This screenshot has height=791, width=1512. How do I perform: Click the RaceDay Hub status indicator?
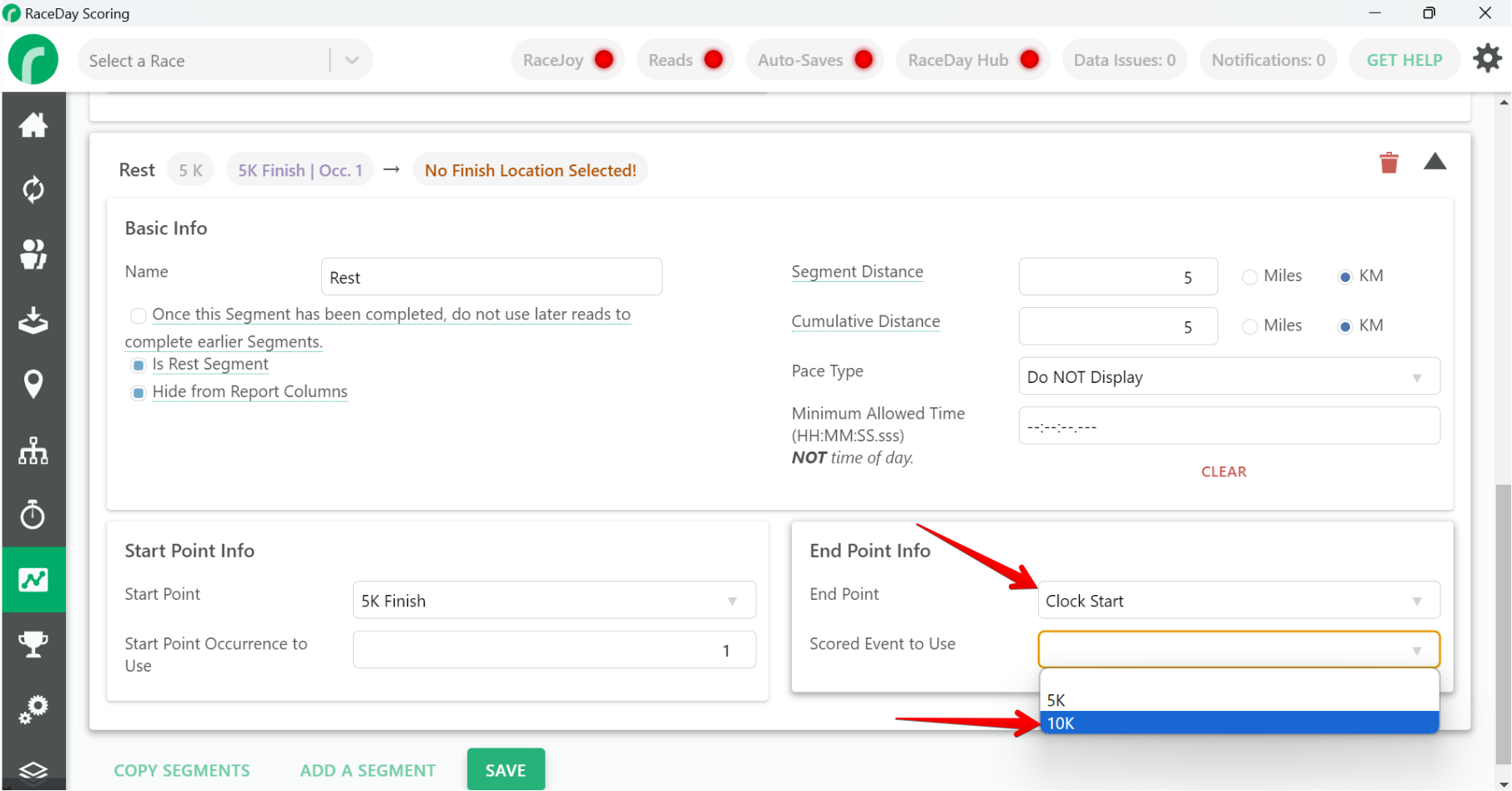(x=973, y=60)
